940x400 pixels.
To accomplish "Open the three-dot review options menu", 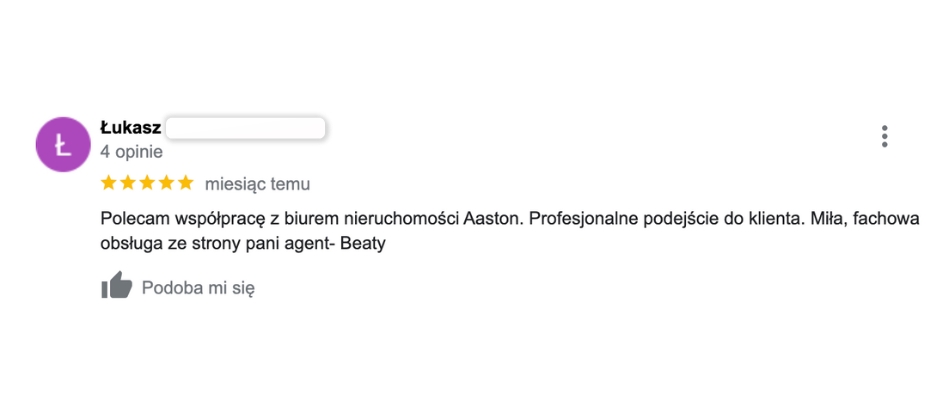I will [884, 136].
